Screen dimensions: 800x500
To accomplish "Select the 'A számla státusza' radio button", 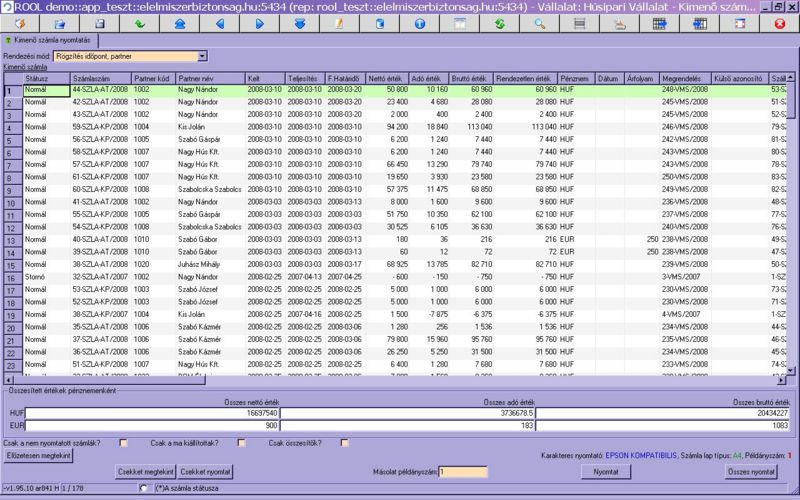I will coord(145,487).
